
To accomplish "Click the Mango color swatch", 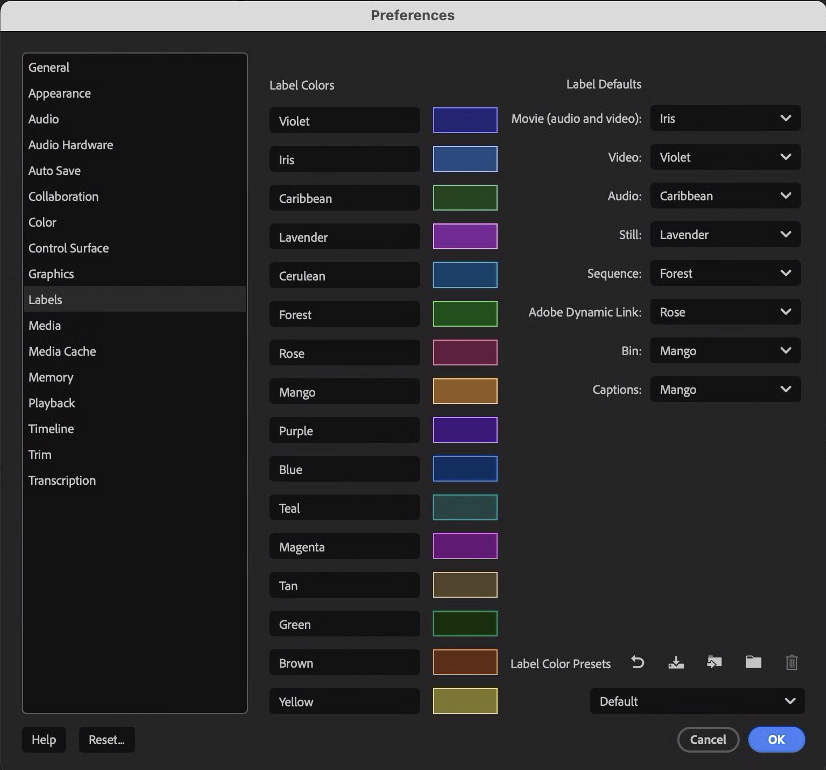I will [465, 392].
